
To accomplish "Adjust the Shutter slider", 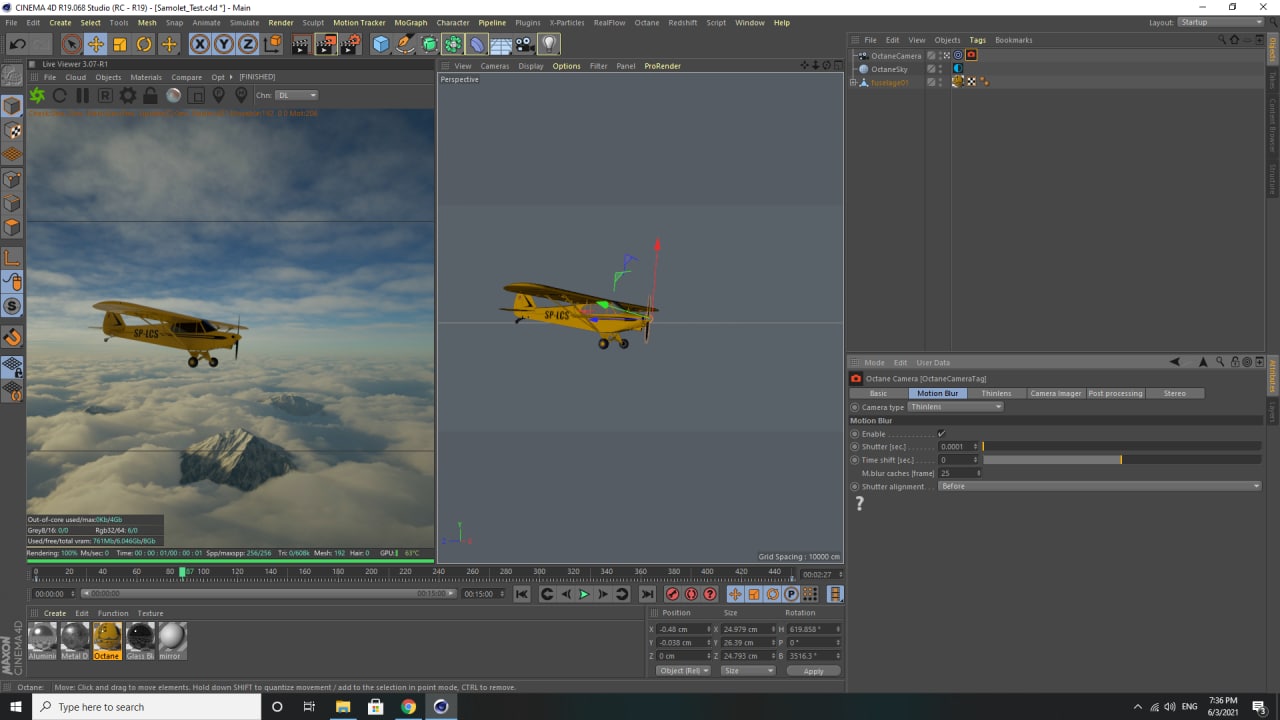I will pos(1121,447).
